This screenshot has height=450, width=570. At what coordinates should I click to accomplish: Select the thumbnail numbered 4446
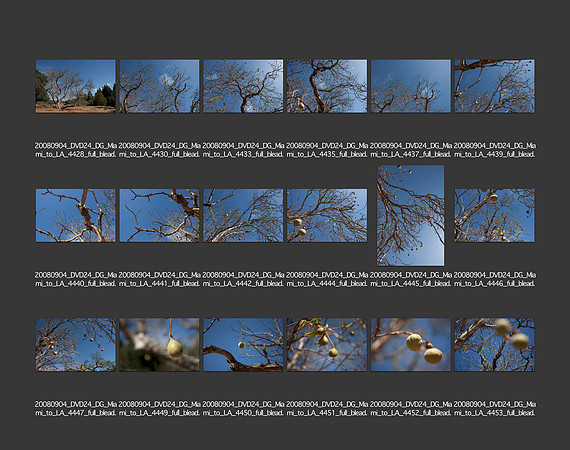click(495, 215)
